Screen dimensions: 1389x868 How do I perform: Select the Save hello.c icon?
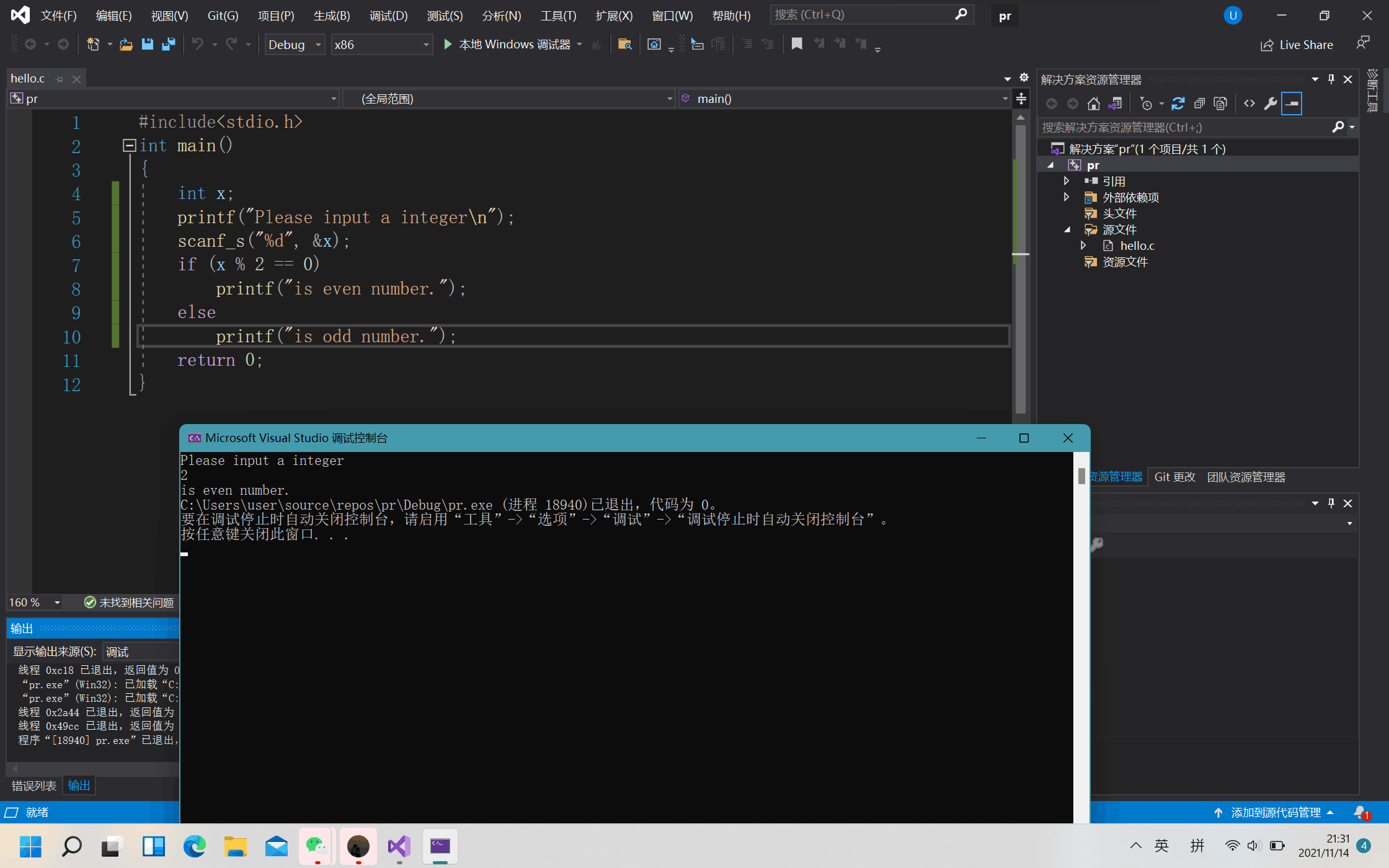[x=148, y=44]
